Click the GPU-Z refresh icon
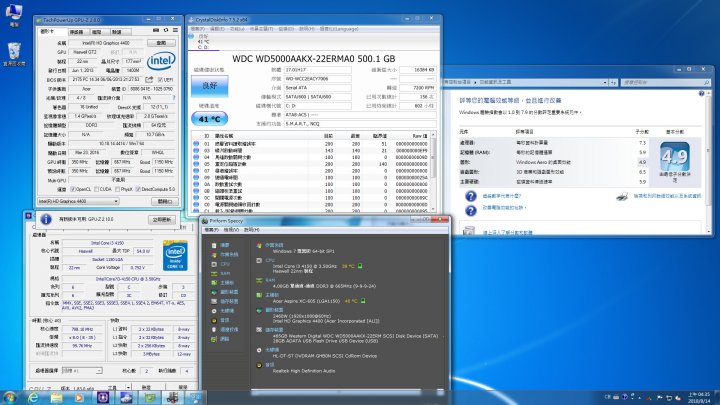 [166, 30]
